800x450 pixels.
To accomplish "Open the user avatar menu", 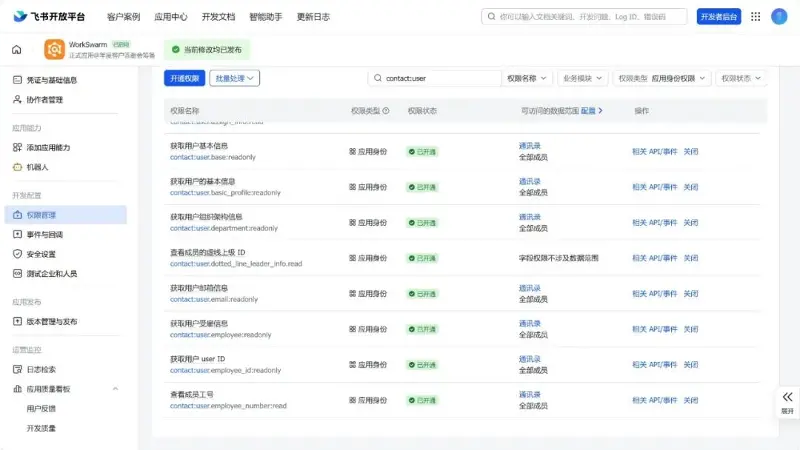I will click(x=779, y=17).
